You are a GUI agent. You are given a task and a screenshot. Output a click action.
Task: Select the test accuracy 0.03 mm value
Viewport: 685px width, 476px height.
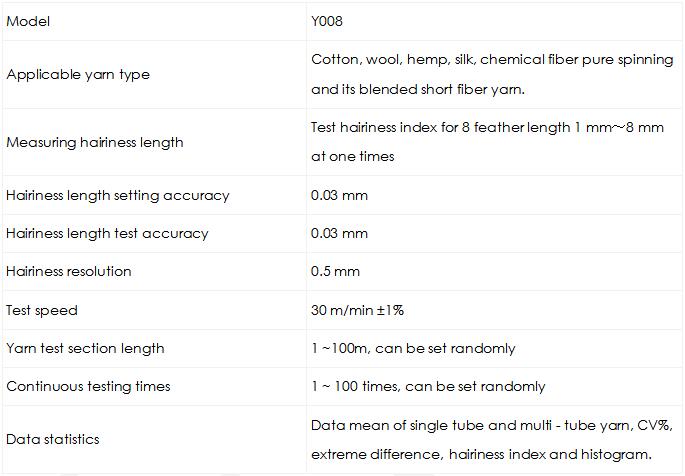point(339,233)
